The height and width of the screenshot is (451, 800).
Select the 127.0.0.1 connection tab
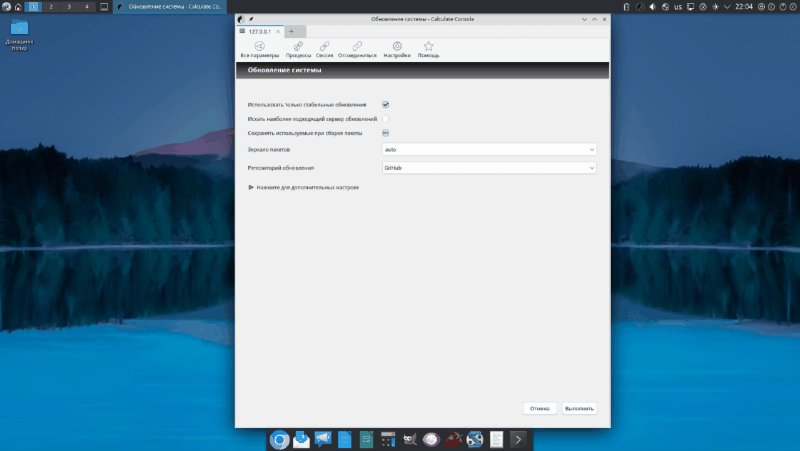coord(260,32)
